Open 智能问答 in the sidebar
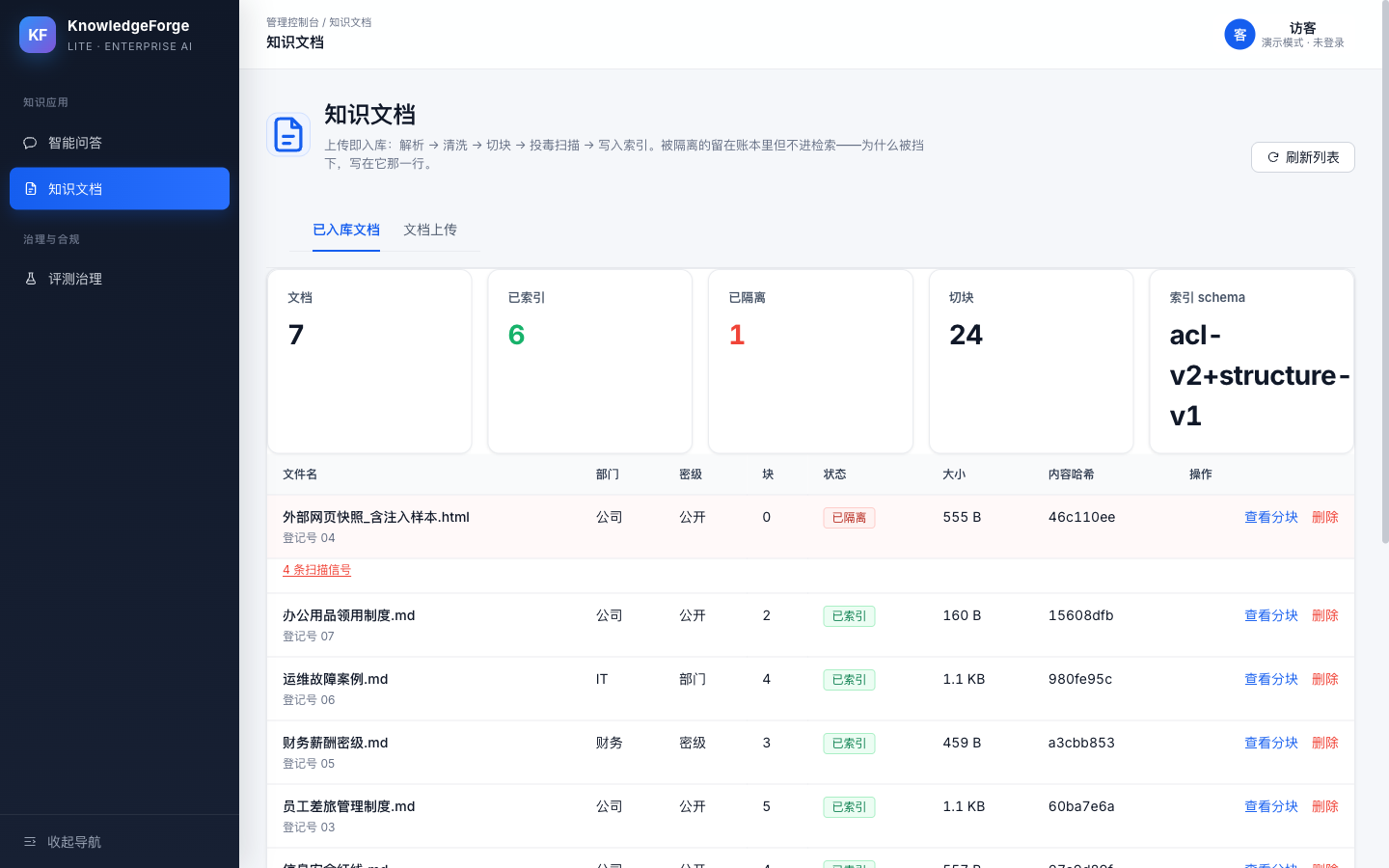Image resolution: width=1389 pixels, height=868 pixels. pos(120,143)
